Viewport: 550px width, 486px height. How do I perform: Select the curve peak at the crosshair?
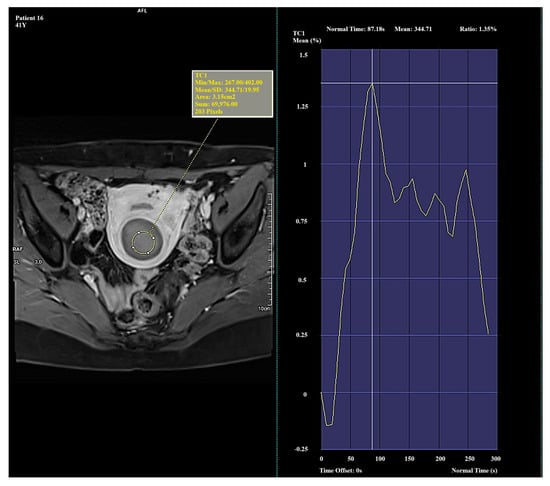point(372,83)
